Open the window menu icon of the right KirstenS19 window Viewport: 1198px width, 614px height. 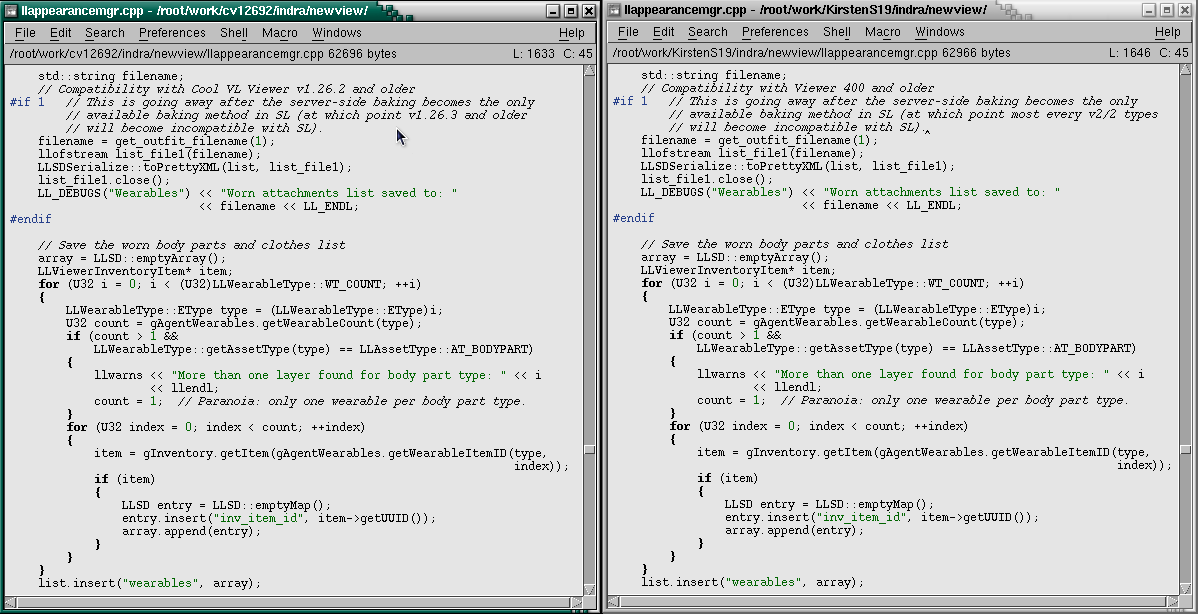tap(613, 10)
